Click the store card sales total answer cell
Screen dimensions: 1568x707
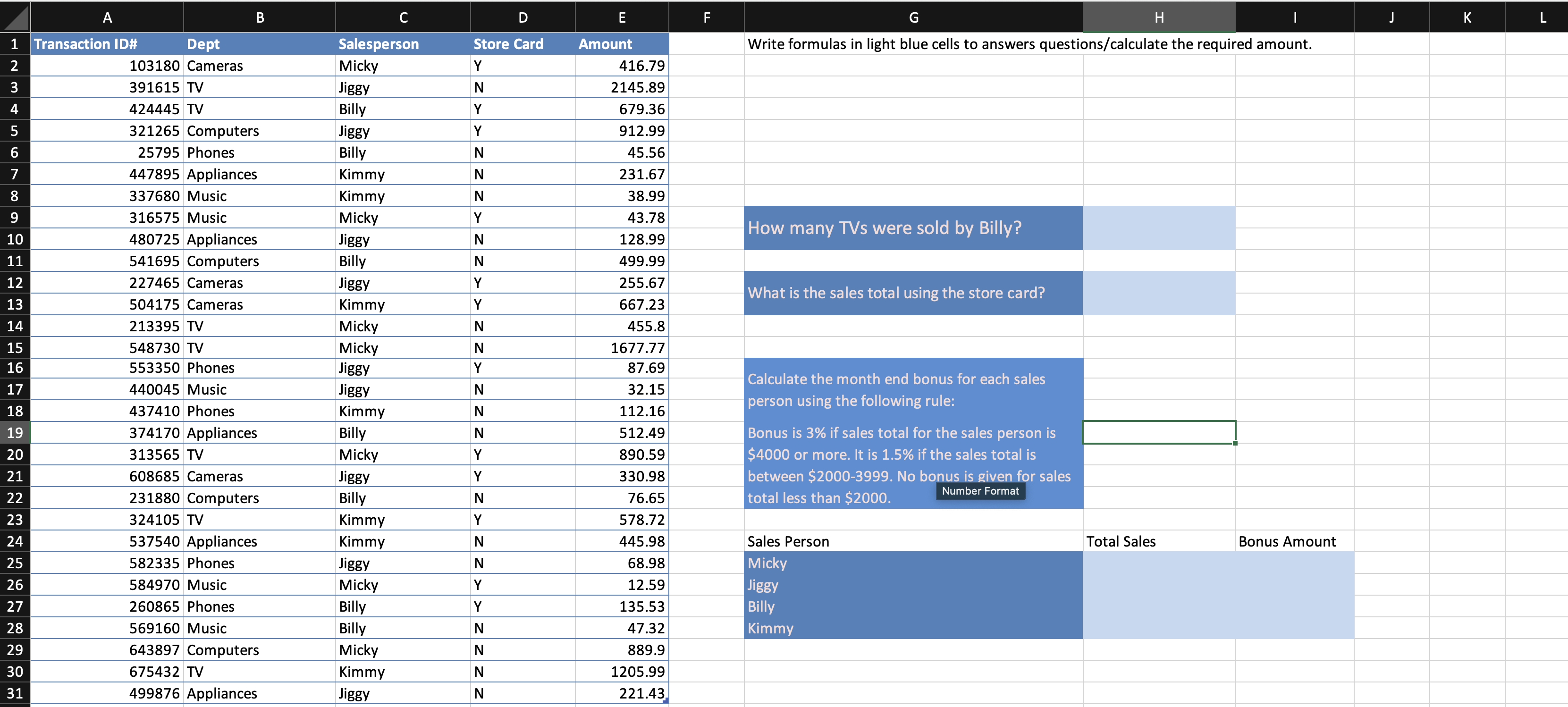1158,293
